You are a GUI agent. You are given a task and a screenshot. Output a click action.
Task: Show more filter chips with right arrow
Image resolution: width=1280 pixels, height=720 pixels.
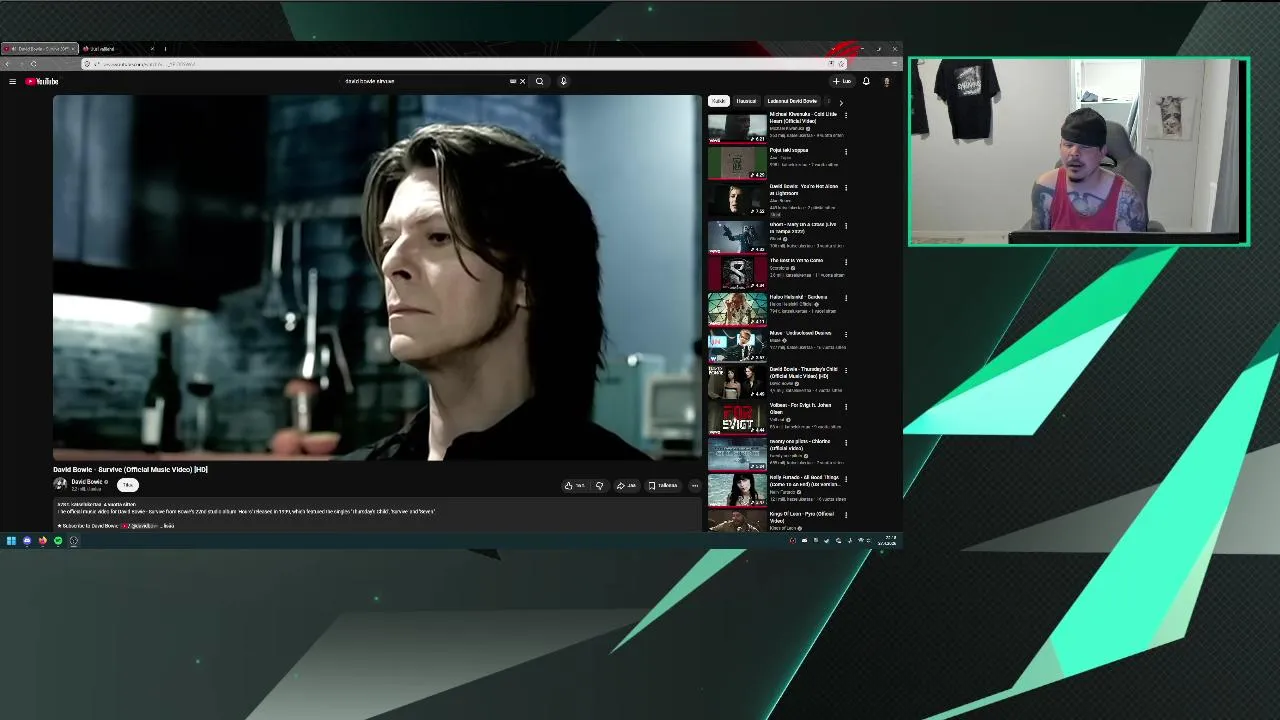click(x=841, y=101)
